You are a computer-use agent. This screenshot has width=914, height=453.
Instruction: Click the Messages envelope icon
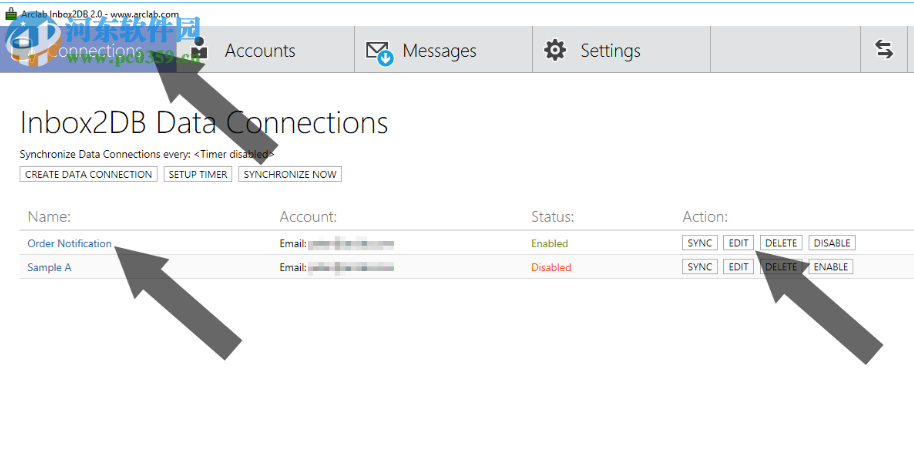[x=379, y=51]
